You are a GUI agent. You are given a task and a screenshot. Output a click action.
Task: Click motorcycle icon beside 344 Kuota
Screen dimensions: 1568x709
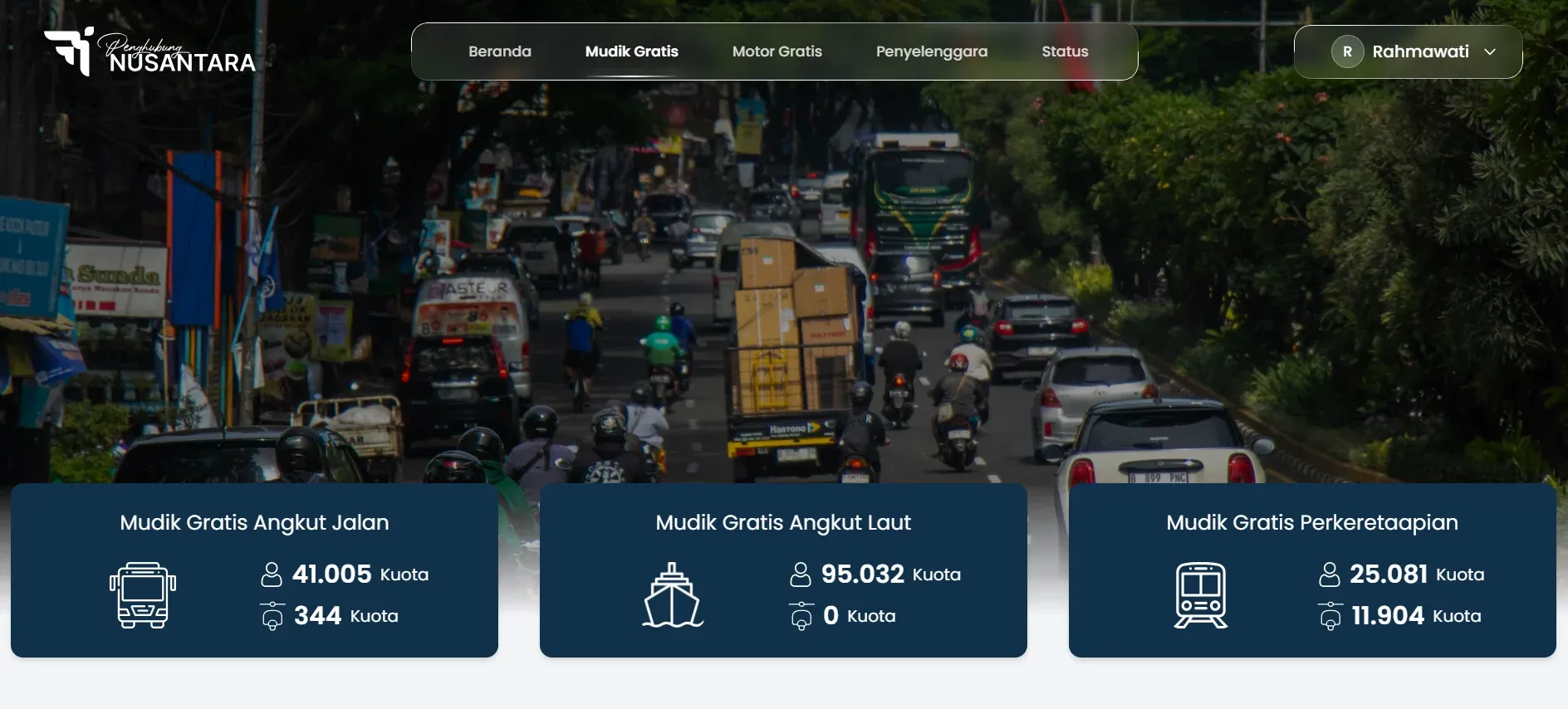(x=272, y=616)
